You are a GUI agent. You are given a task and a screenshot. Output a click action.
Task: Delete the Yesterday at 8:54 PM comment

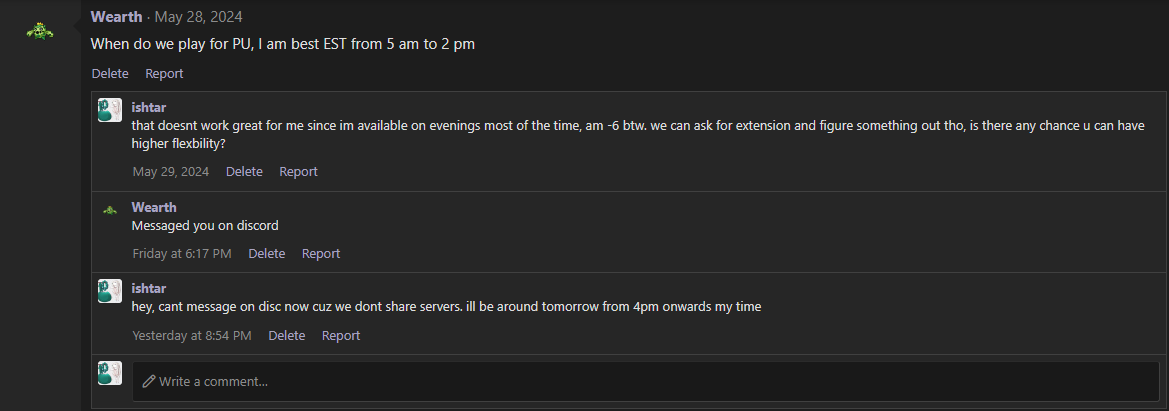[x=287, y=336]
